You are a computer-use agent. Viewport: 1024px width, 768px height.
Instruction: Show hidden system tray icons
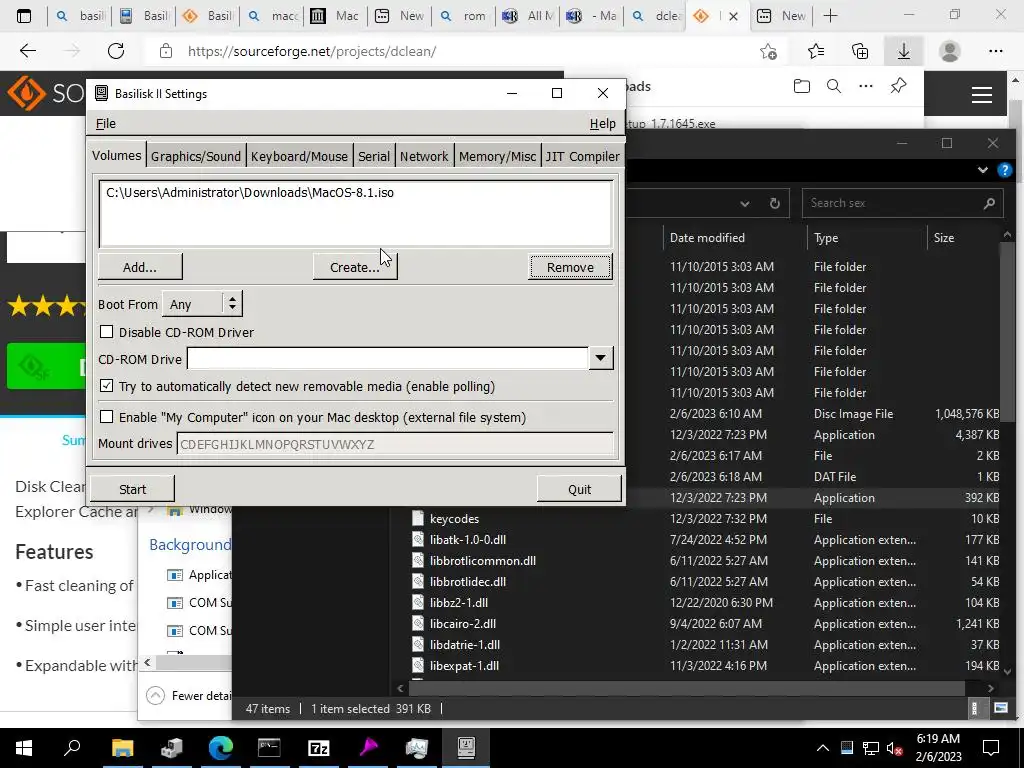(823, 748)
